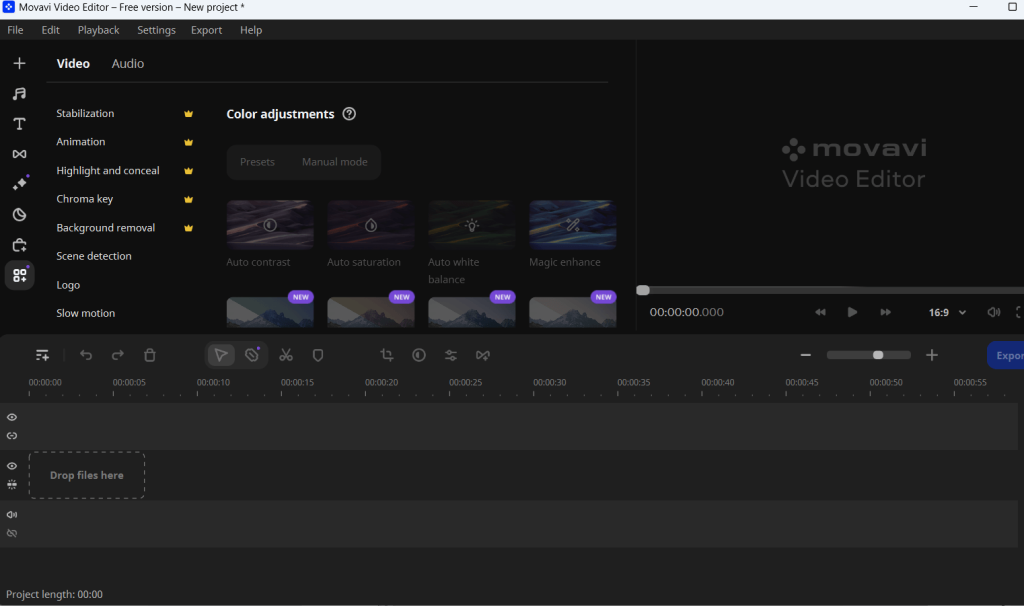Screen dimensions: 1024x606
Task: Click the blue Export button
Action: (1006, 355)
